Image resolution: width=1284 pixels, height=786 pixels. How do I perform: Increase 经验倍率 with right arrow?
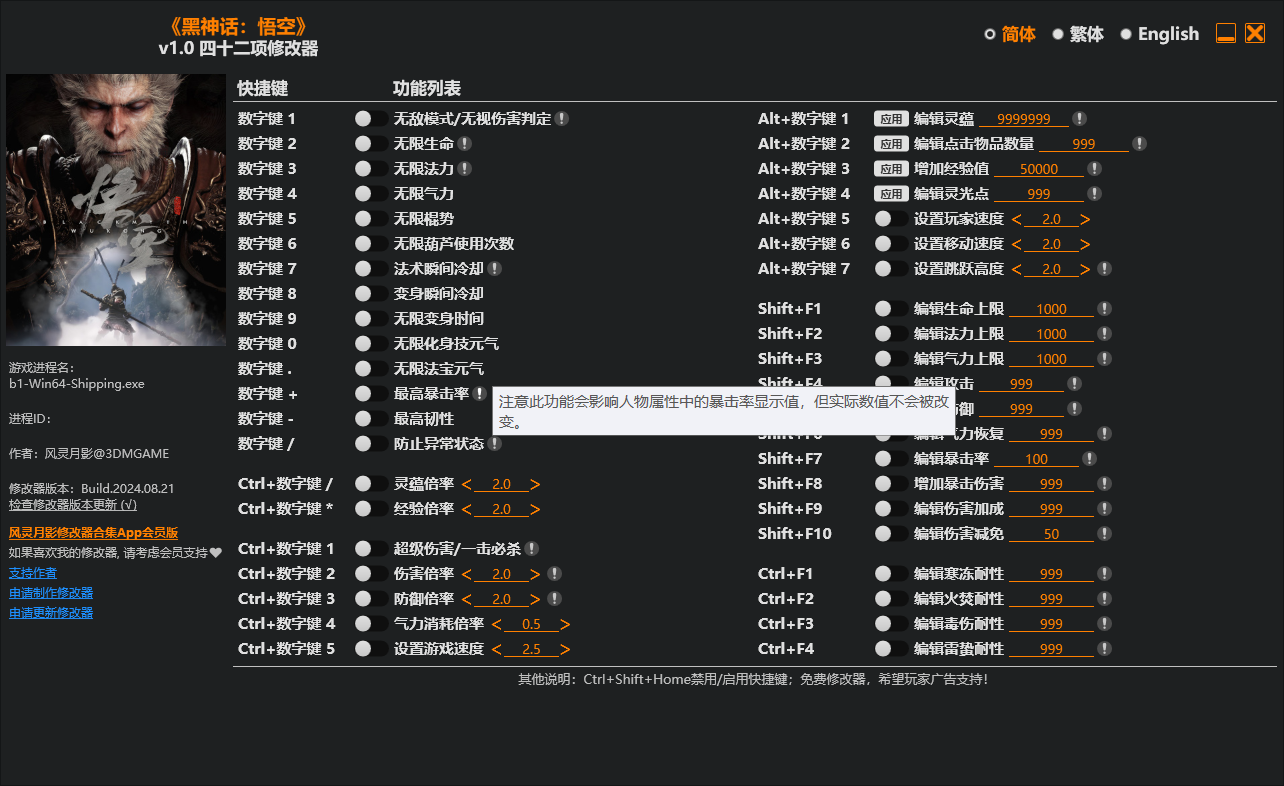point(535,509)
